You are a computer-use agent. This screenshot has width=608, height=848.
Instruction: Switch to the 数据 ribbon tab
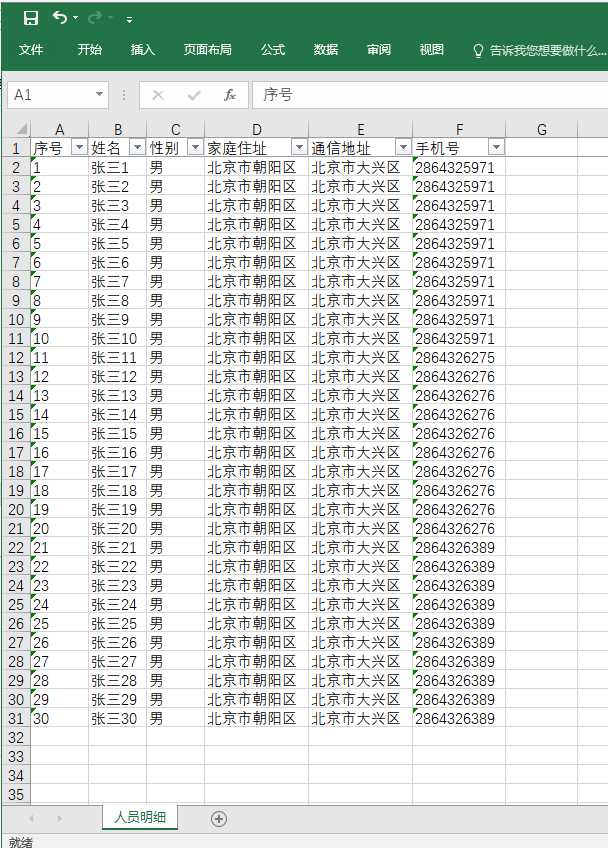pos(326,50)
